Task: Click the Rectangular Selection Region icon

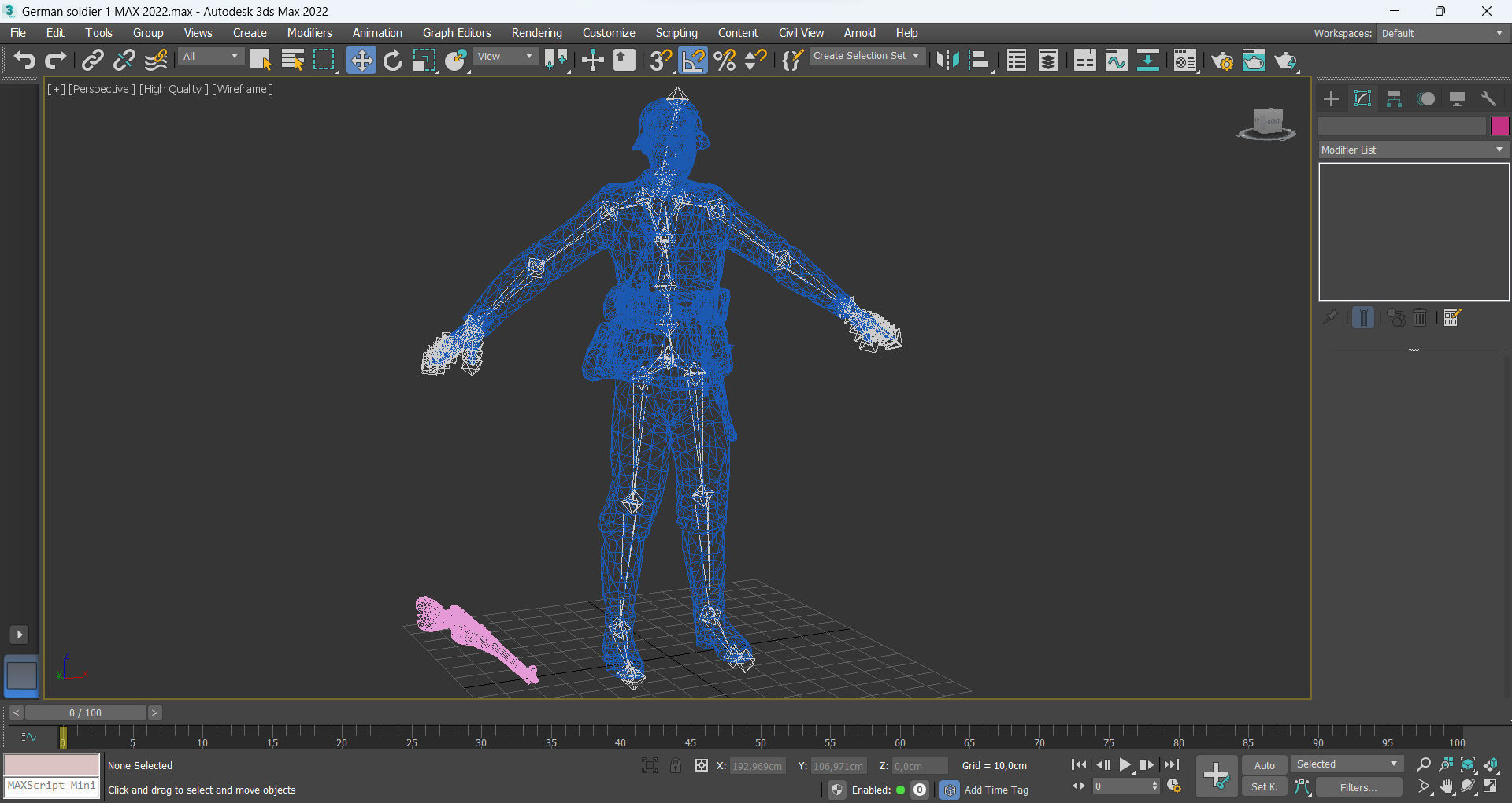Action: click(324, 60)
